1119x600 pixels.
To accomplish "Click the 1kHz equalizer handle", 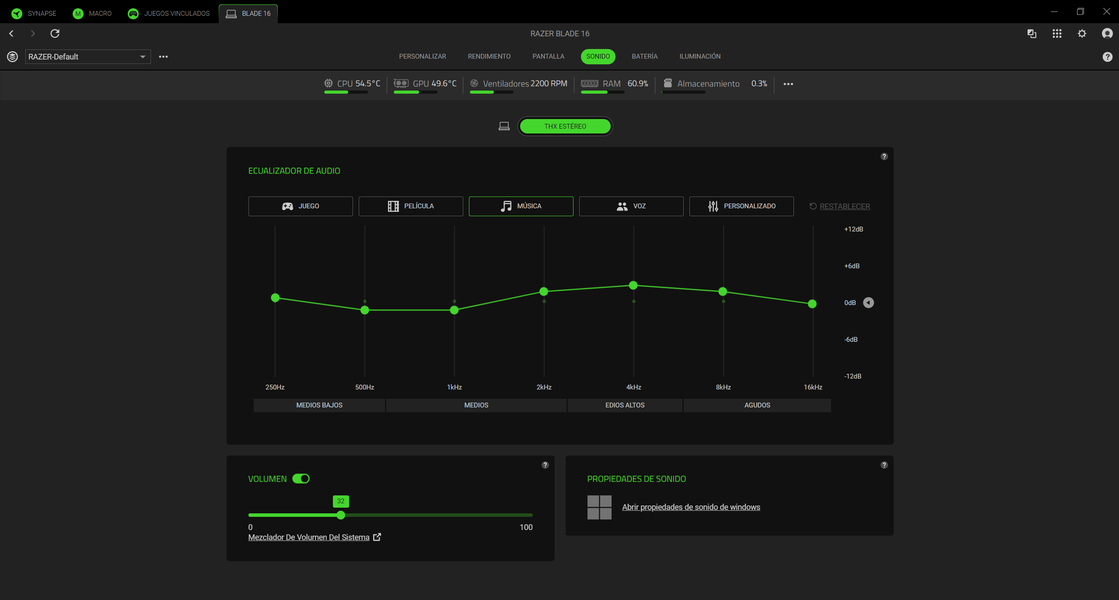I will point(455,310).
